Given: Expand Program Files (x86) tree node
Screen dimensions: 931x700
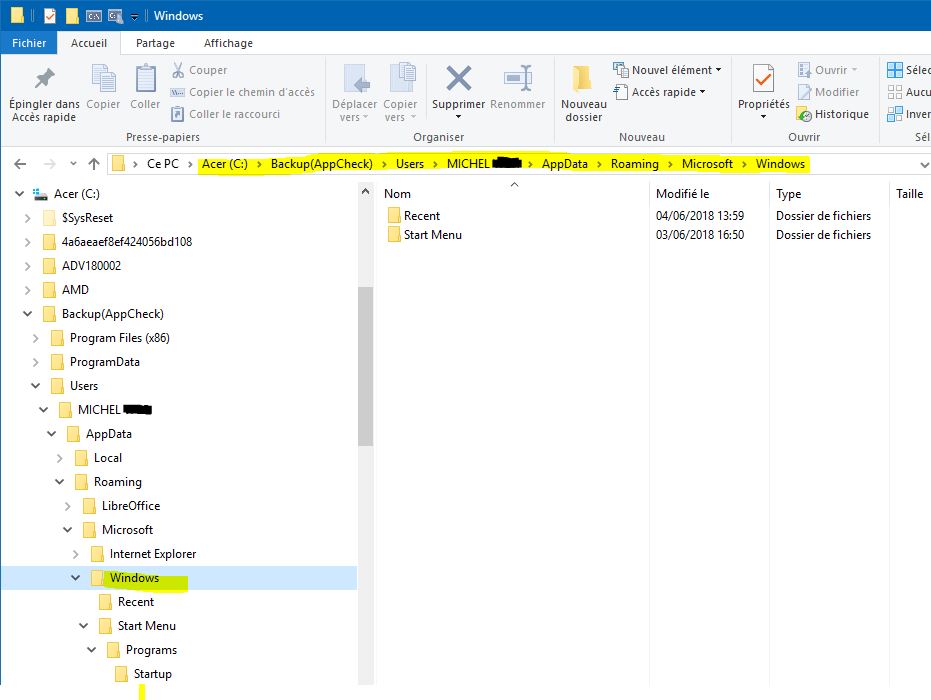Looking at the screenshot, I should (x=35, y=338).
